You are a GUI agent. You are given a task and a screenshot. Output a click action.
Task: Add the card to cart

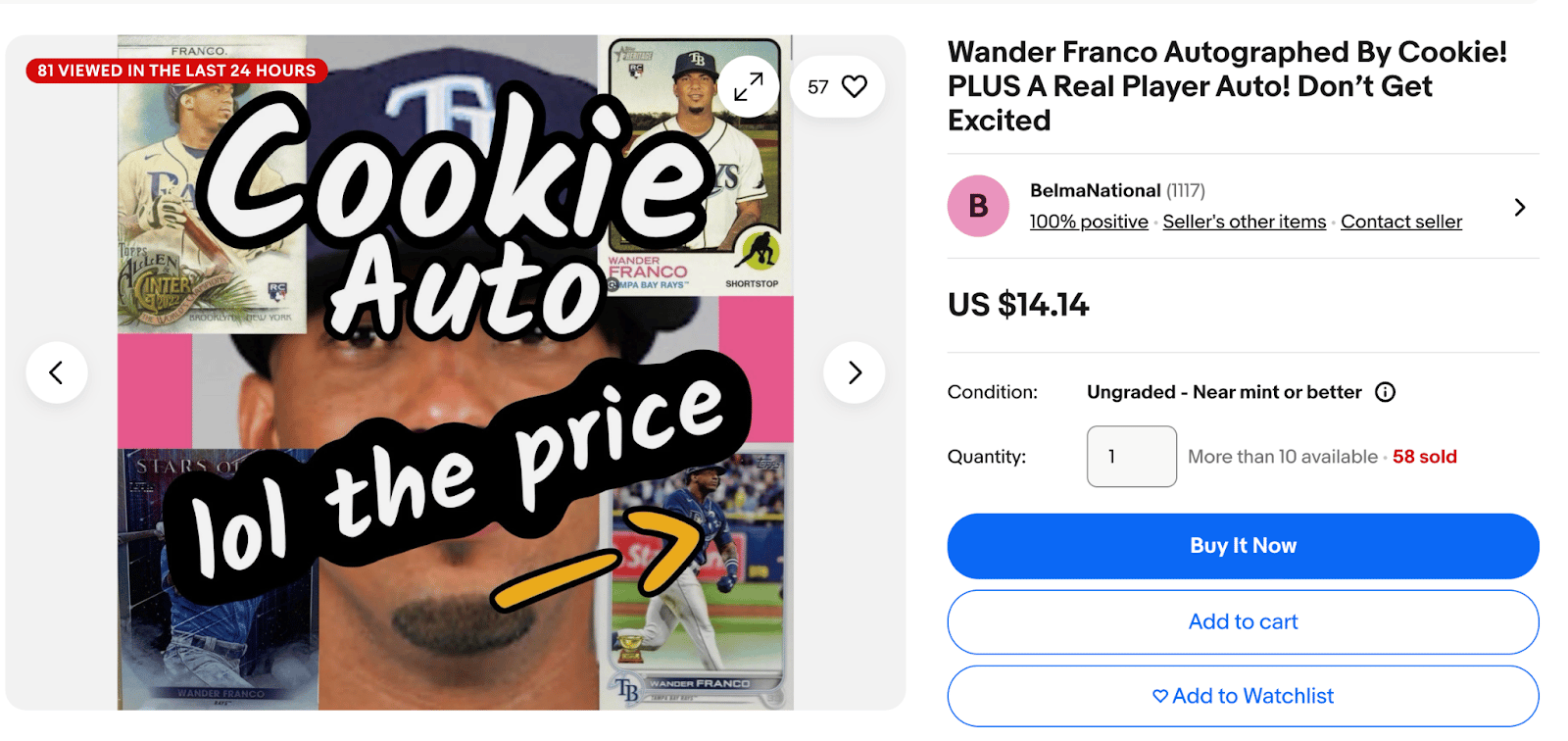point(1243,621)
